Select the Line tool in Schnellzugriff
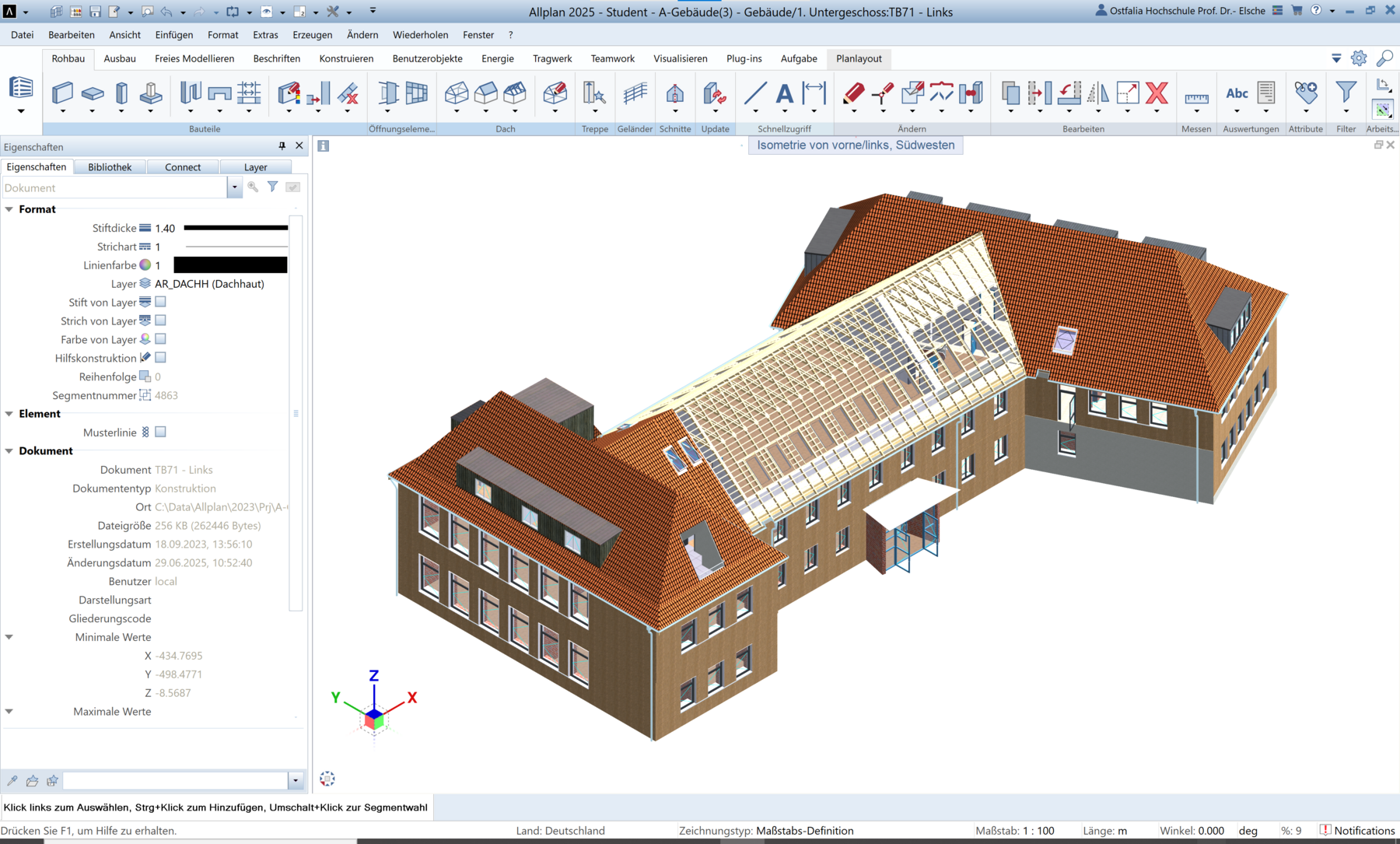1400x844 pixels. [x=754, y=93]
